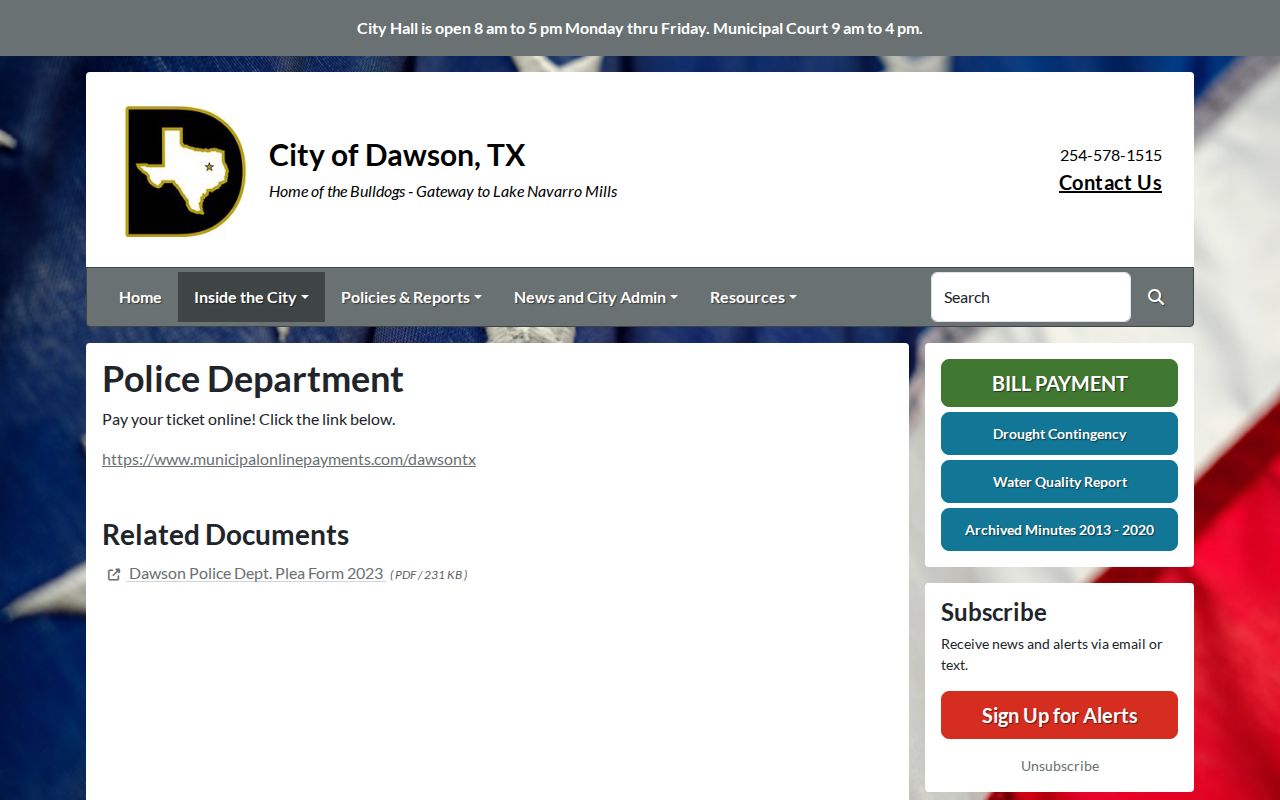Open the Policies & Reports dropdown
This screenshot has height=800, width=1280.
click(411, 297)
